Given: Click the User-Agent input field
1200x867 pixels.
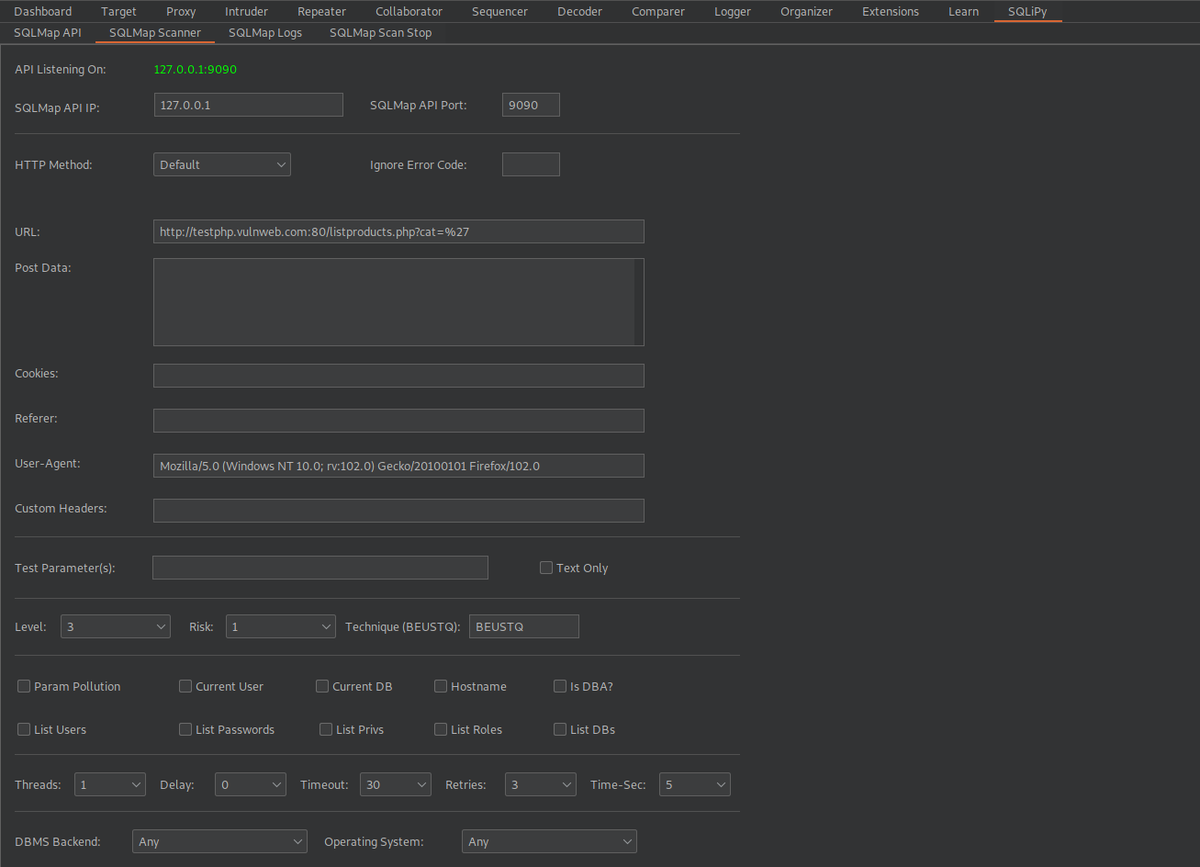Looking at the screenshot, I should [398, 466].
